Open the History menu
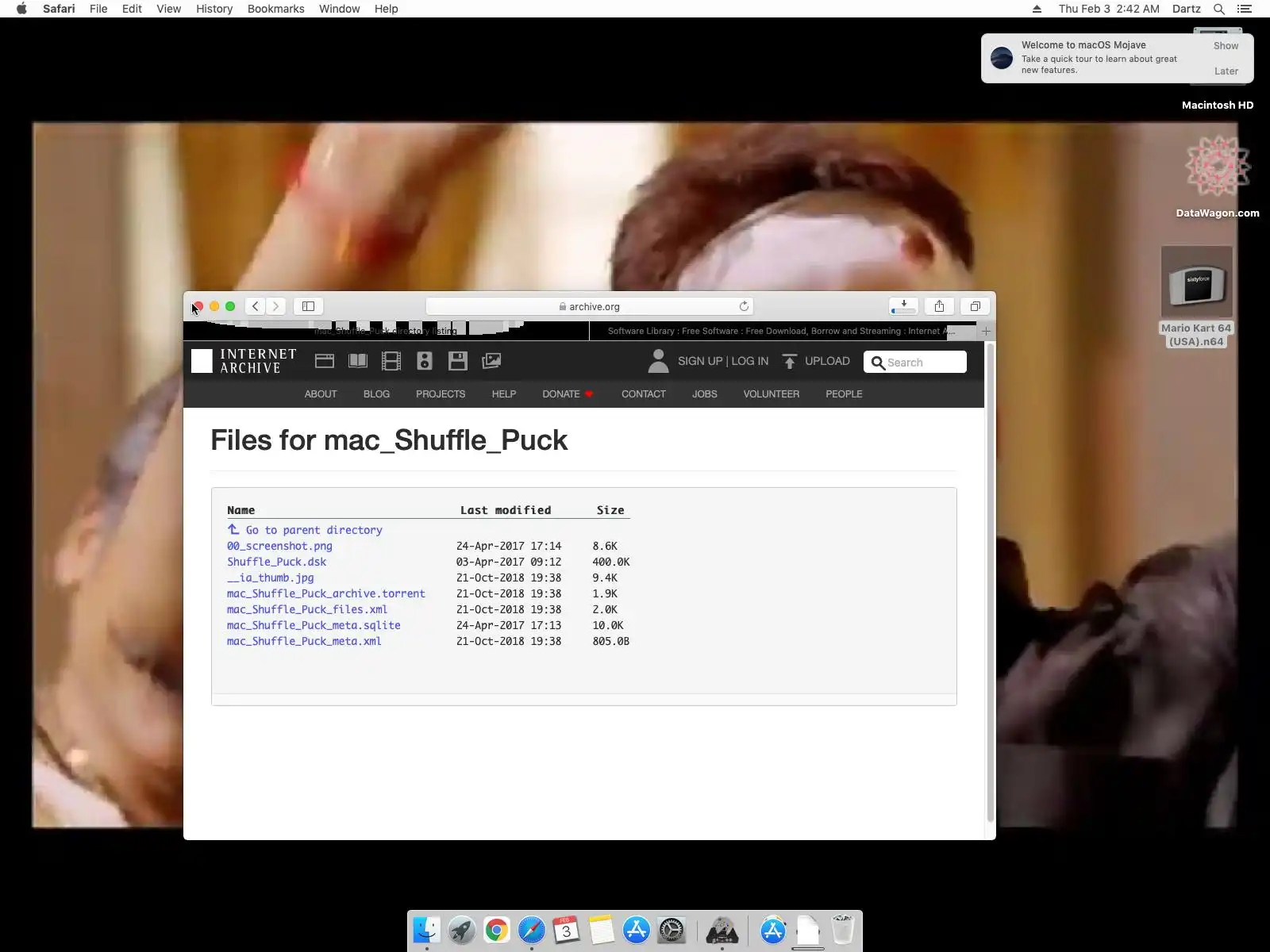1270x952 pixels. coord(214,9)
